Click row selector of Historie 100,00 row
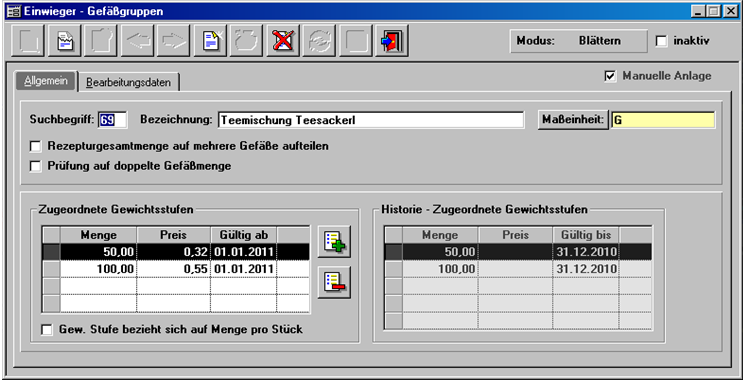 [393, 269]
